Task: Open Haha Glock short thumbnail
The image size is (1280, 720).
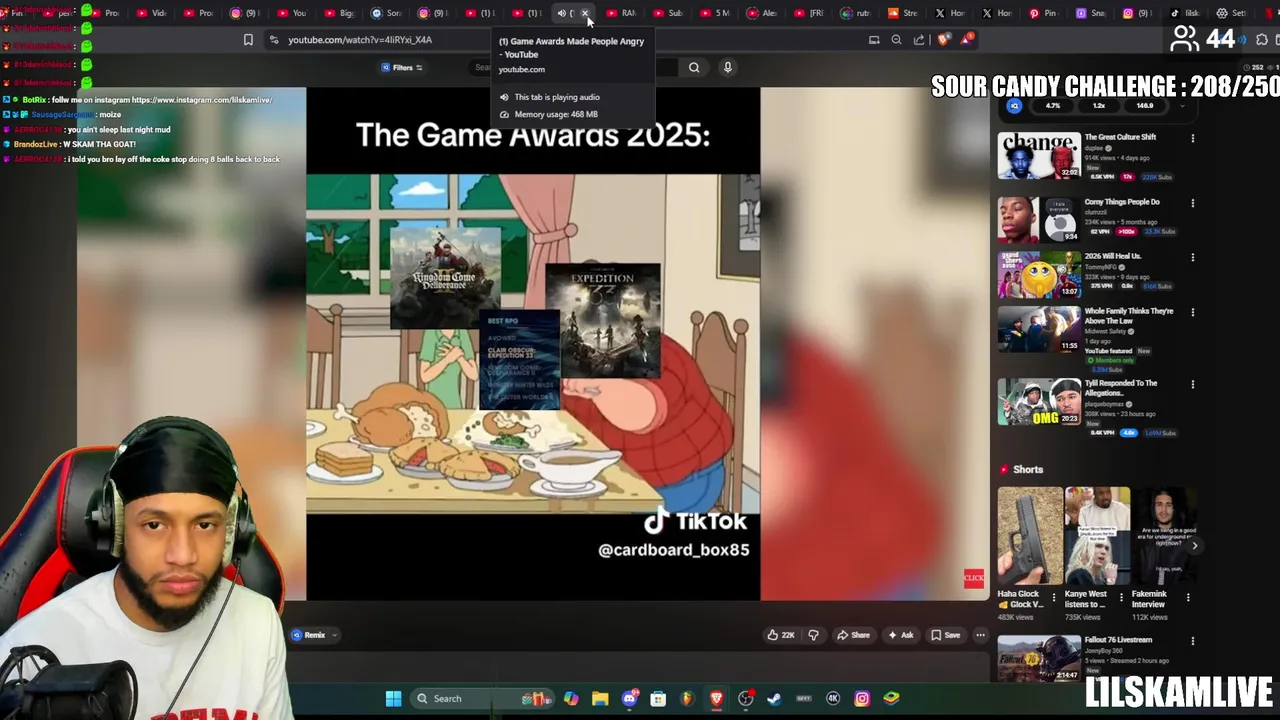Action: tap(1030, 535)
